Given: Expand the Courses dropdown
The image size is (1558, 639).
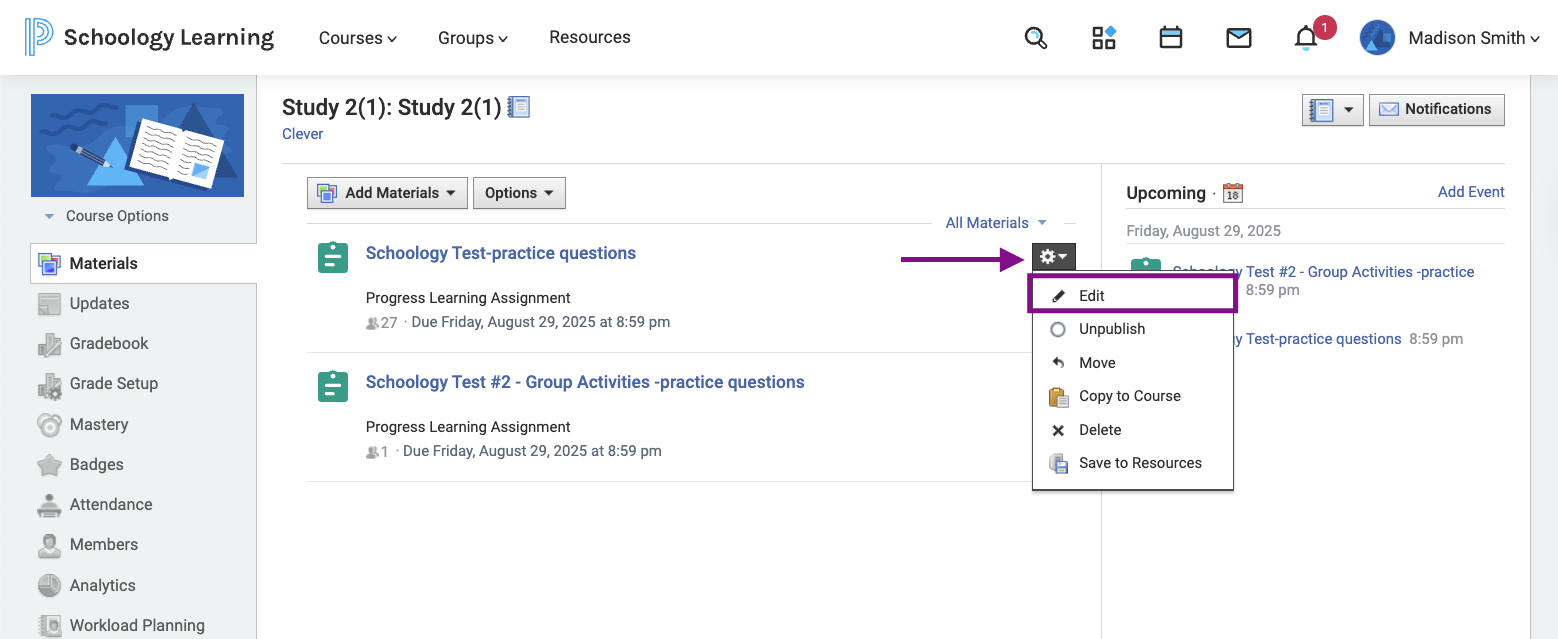Looking at the screenshot, I should (358, 38).
